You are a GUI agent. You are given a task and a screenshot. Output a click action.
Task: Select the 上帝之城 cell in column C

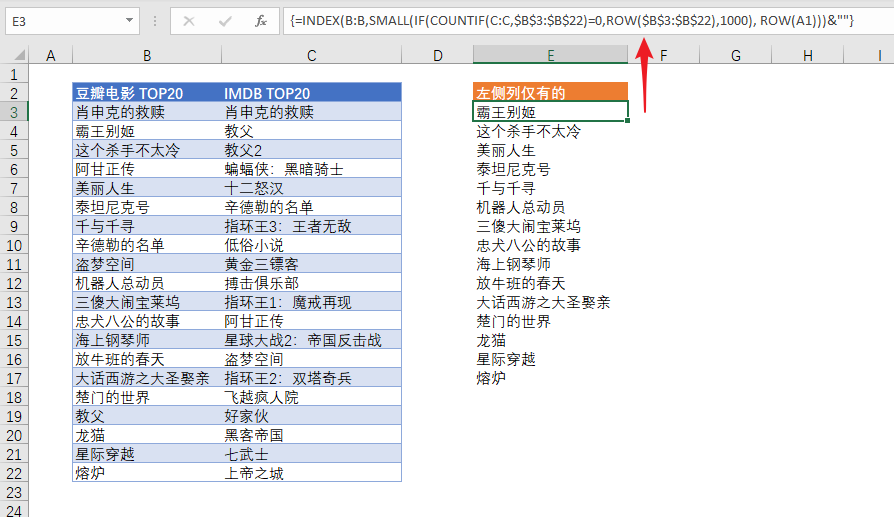click(311, 474)
